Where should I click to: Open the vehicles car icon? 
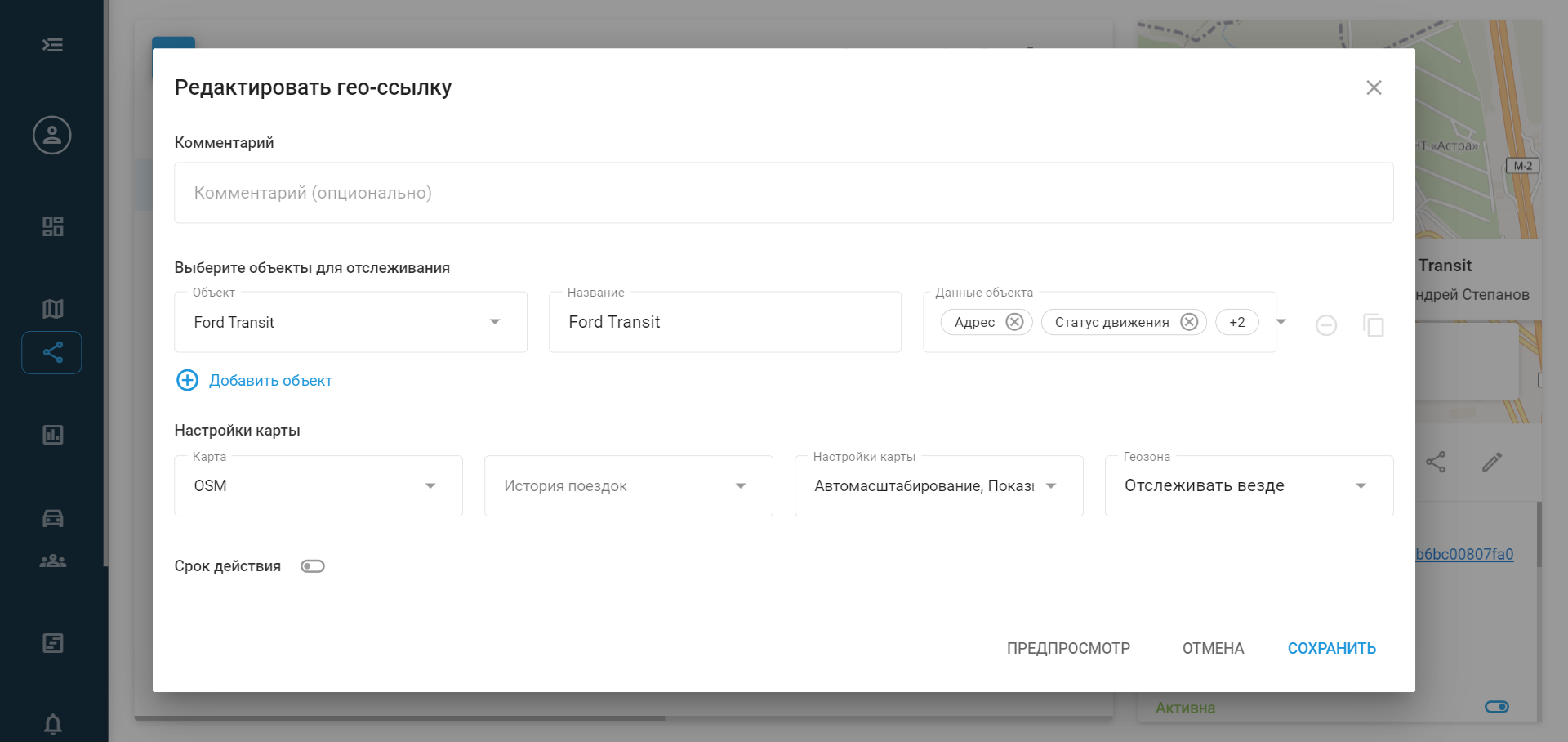[x=52, y=518]
